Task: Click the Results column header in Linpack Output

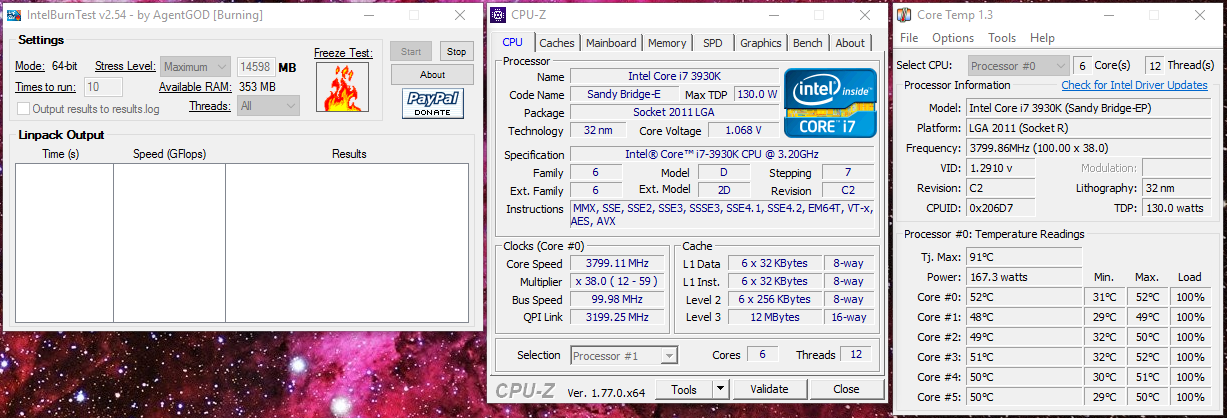Action: point(349,154)
